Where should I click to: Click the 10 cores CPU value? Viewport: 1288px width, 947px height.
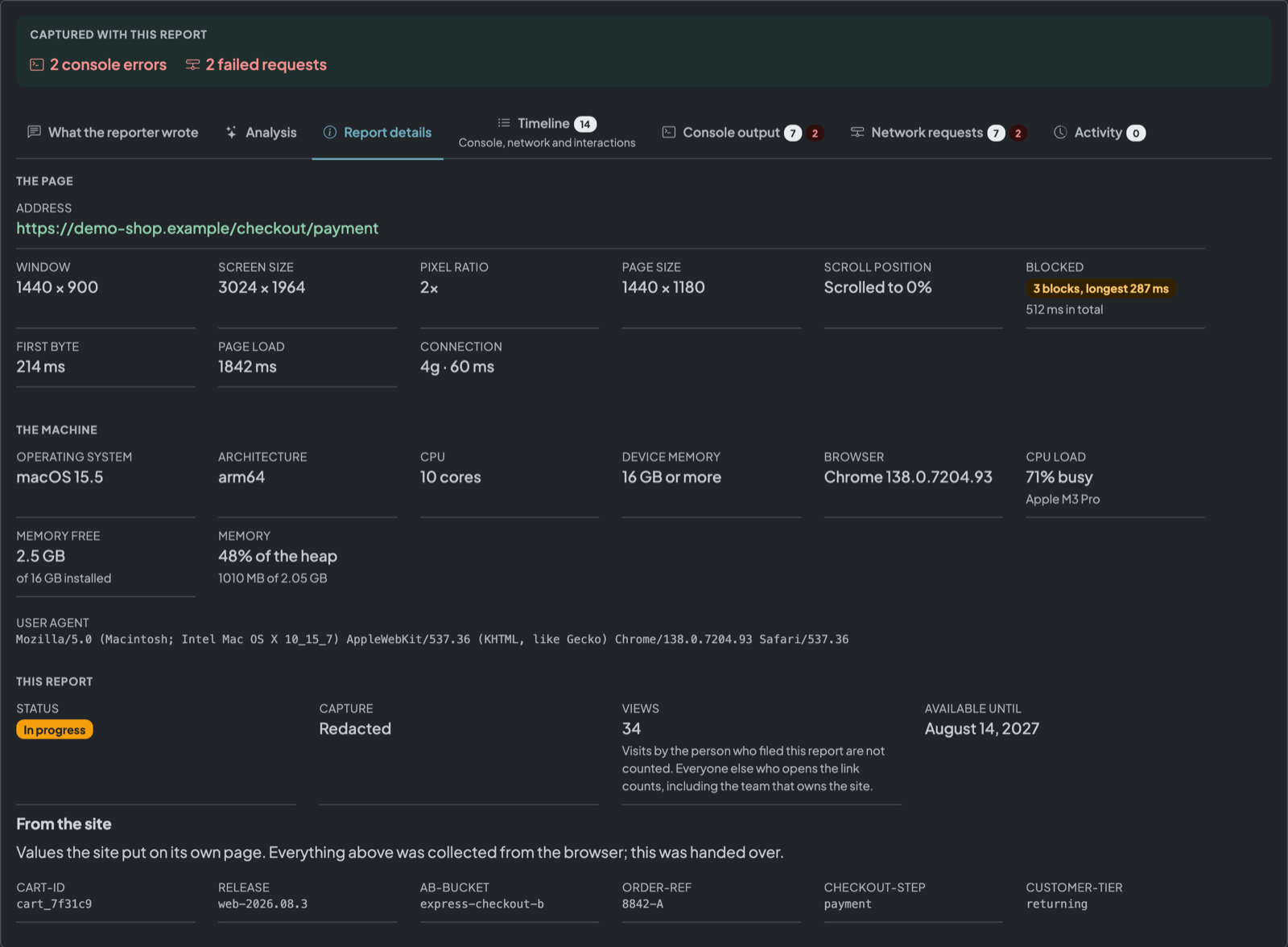pyautogui.click(x=451, y=477)
